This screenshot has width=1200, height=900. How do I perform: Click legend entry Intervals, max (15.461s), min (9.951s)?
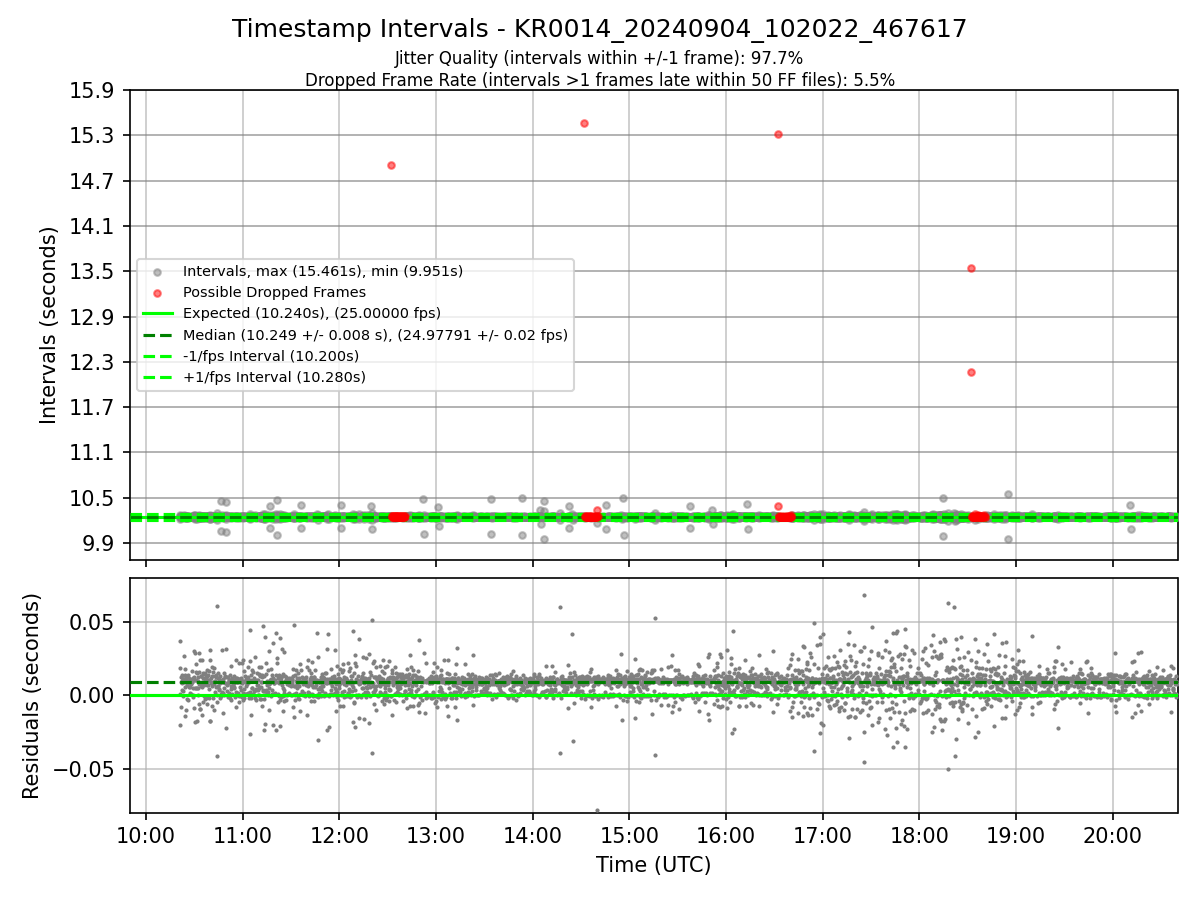[323, 271]
